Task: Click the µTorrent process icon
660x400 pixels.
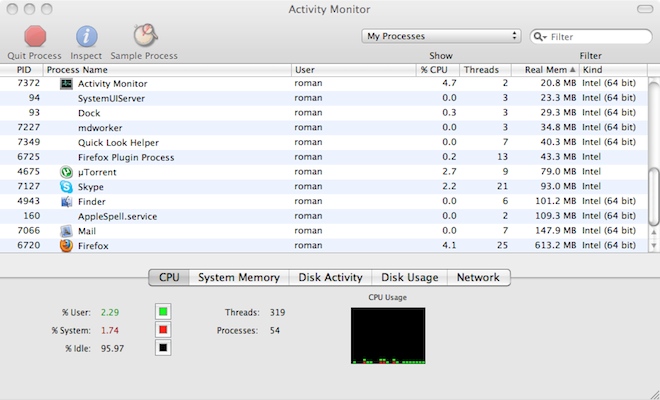Action: [x=66, y=172]
